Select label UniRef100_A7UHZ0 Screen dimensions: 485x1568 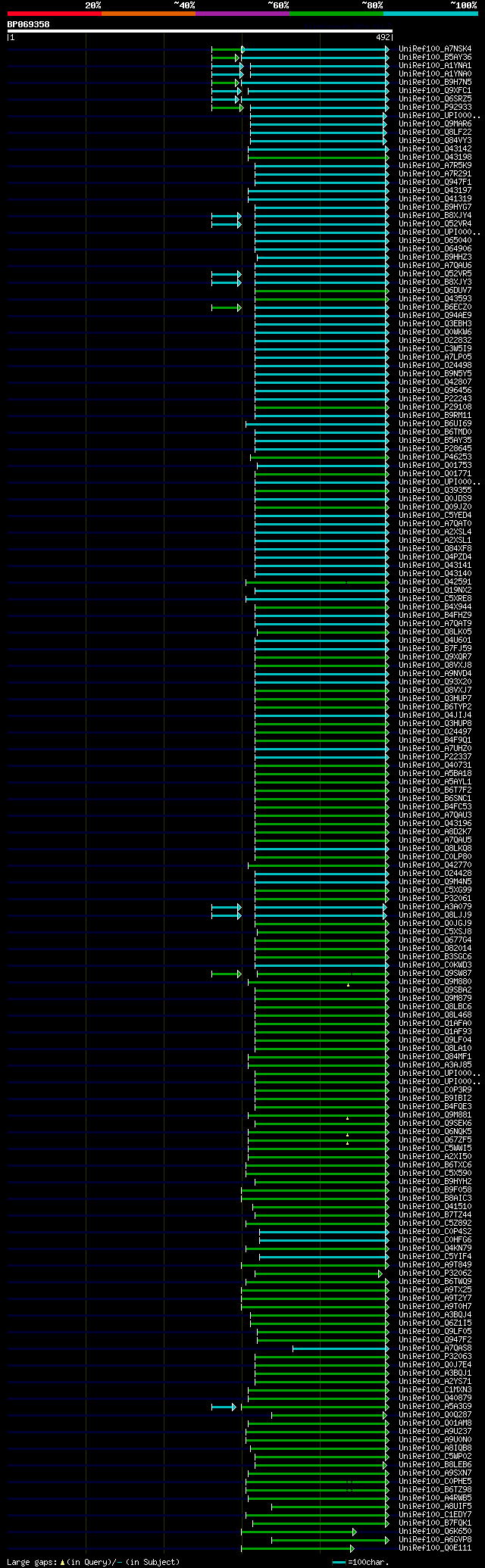(435, 749)
